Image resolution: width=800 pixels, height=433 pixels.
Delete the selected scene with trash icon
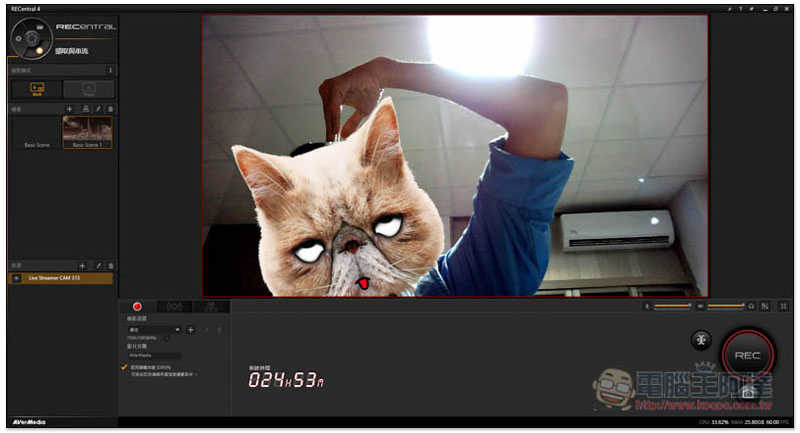point(110,108)
